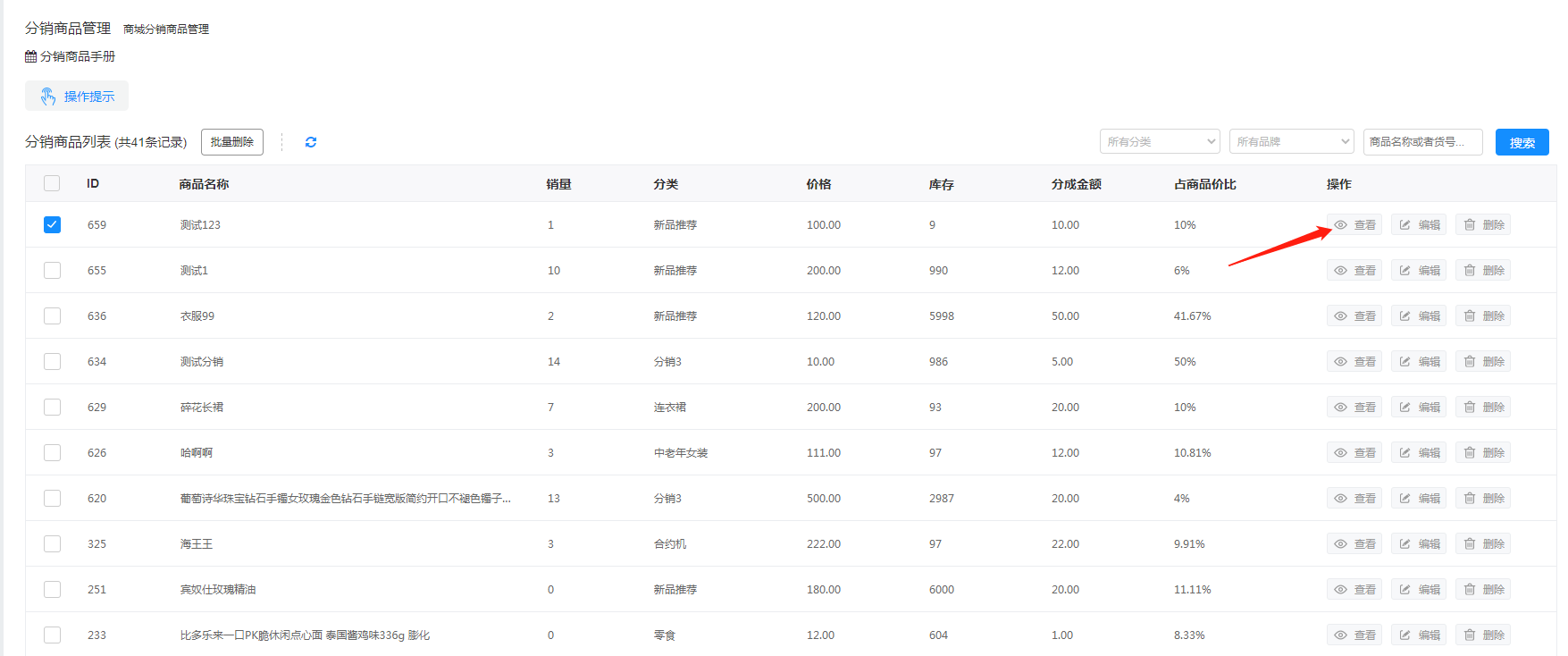Image resolution: width=1568 pixels, height=656 pixels.
Task: Delete product with ID 233
Action: [x=1483, y=635]
